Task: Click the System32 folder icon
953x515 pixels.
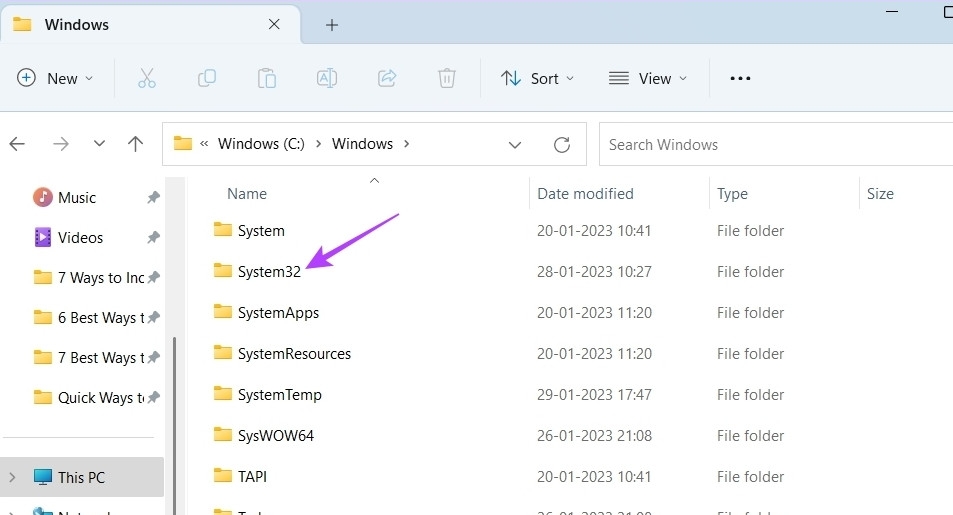Action: (x=222, y=270)
